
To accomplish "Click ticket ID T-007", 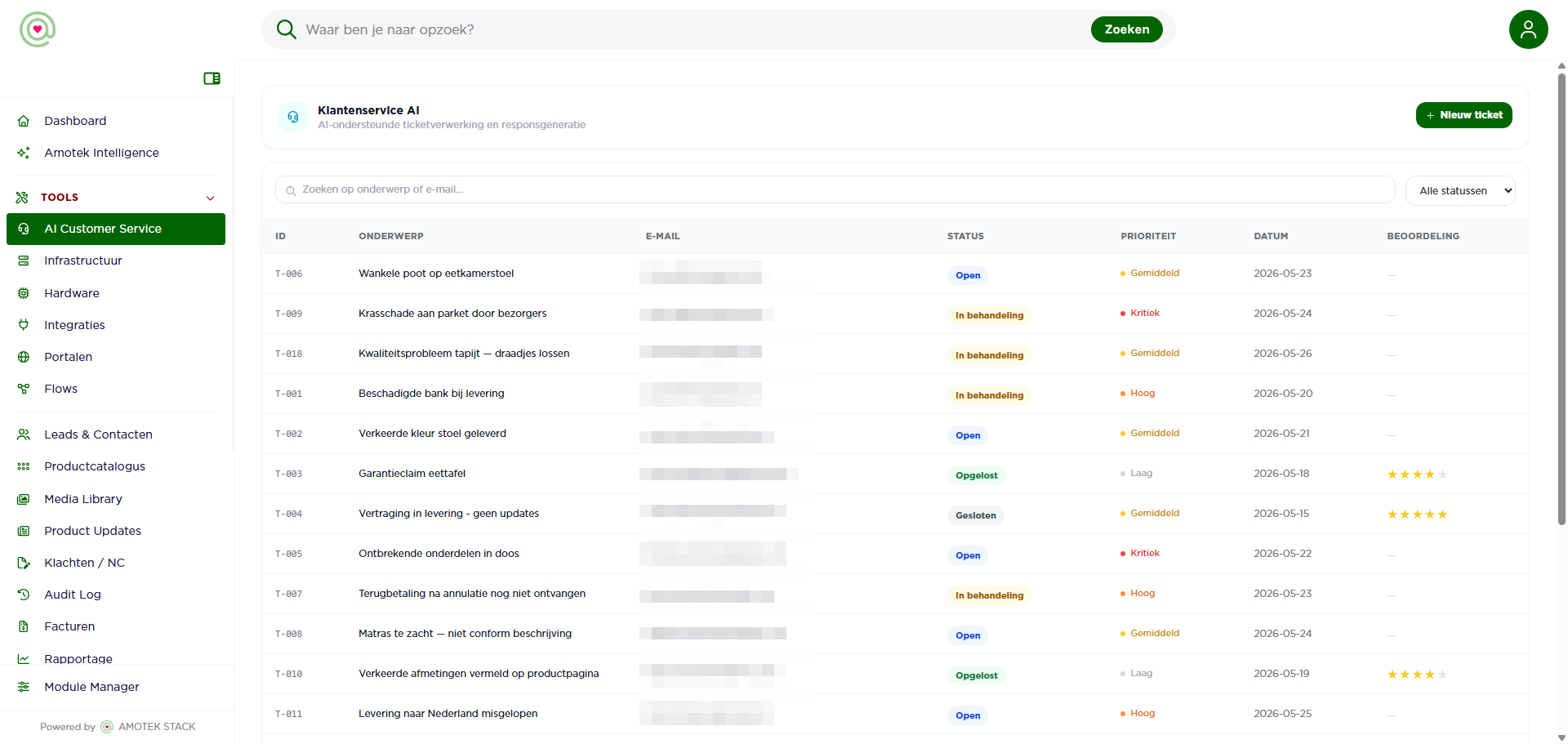I will click(x=288, y=595).
